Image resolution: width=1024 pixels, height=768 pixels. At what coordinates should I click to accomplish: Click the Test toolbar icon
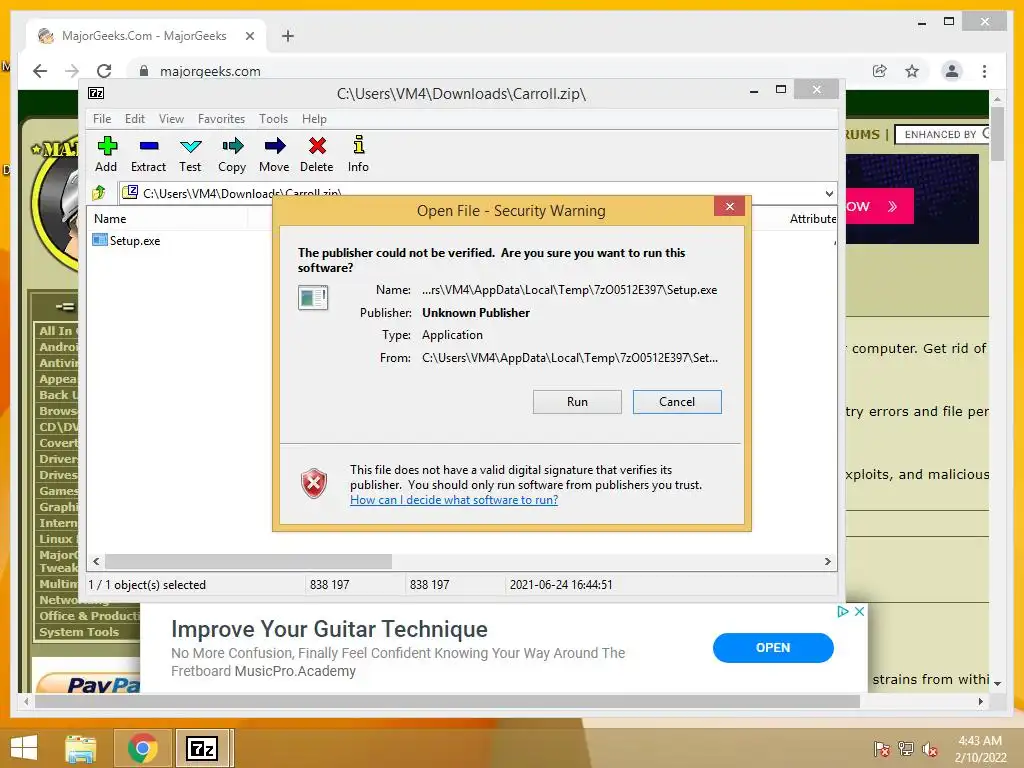pyautogui.click(x=191, y=146)
